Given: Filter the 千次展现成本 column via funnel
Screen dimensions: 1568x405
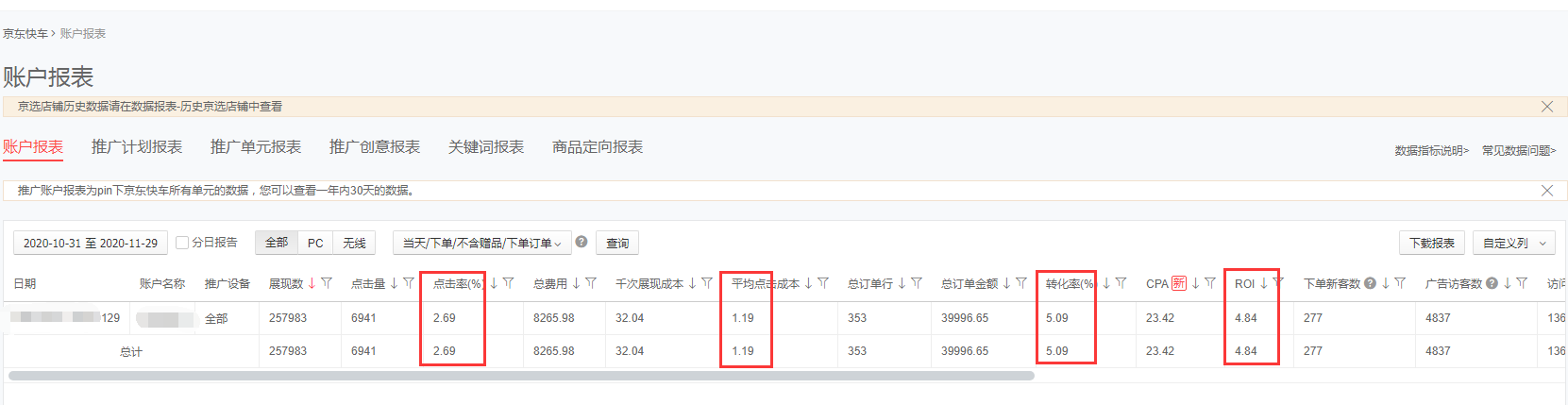Looking at the screenshot, I should click(707, 283).
